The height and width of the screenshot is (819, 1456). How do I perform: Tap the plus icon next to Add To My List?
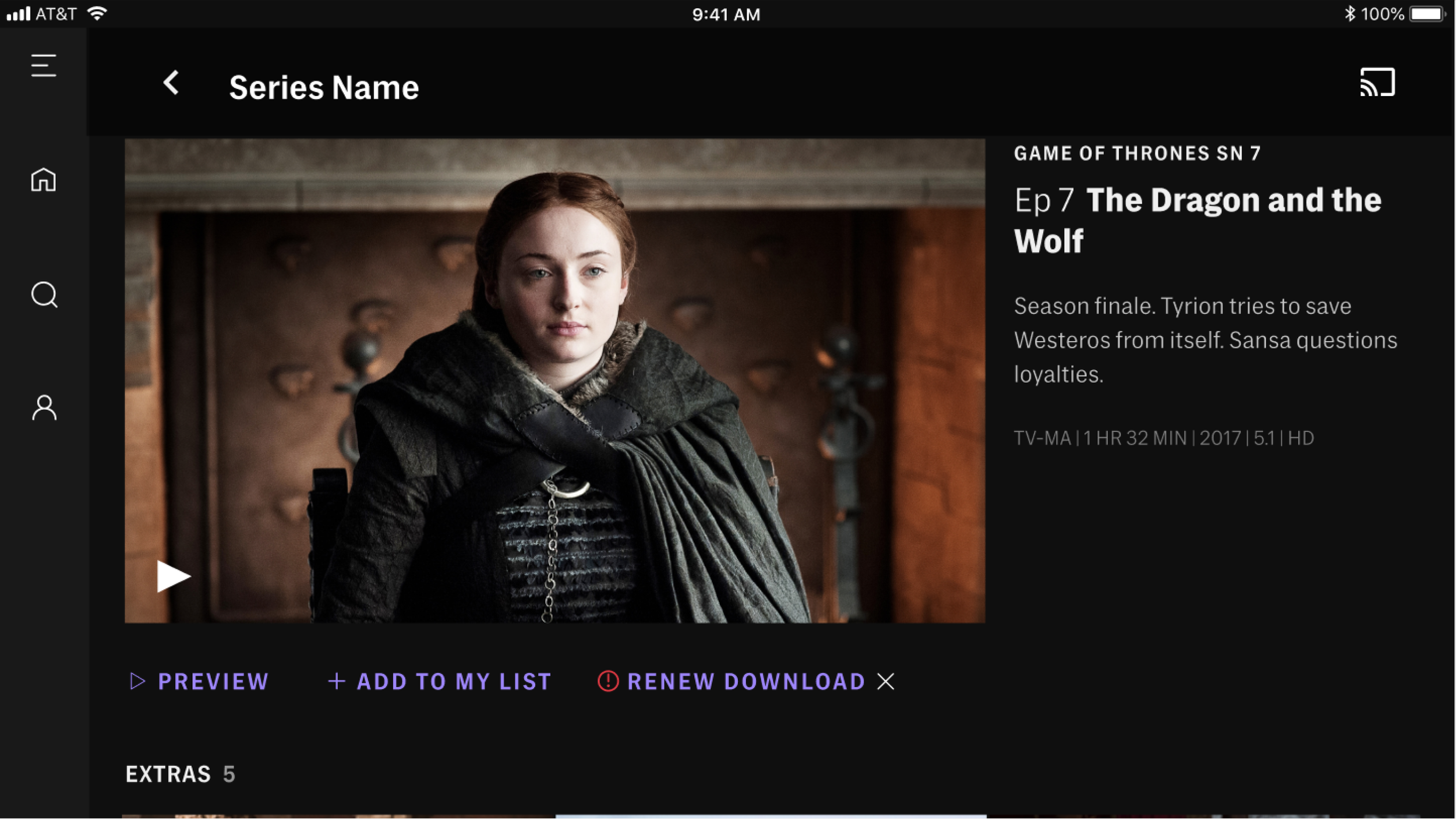click(x=336, y=681)
